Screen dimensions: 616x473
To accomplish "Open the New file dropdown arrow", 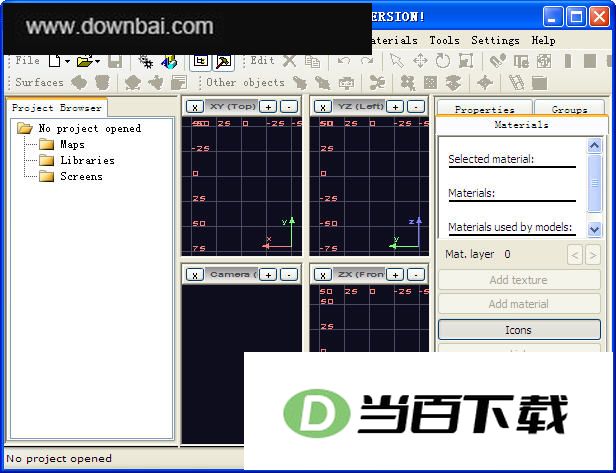I will 67,61.
